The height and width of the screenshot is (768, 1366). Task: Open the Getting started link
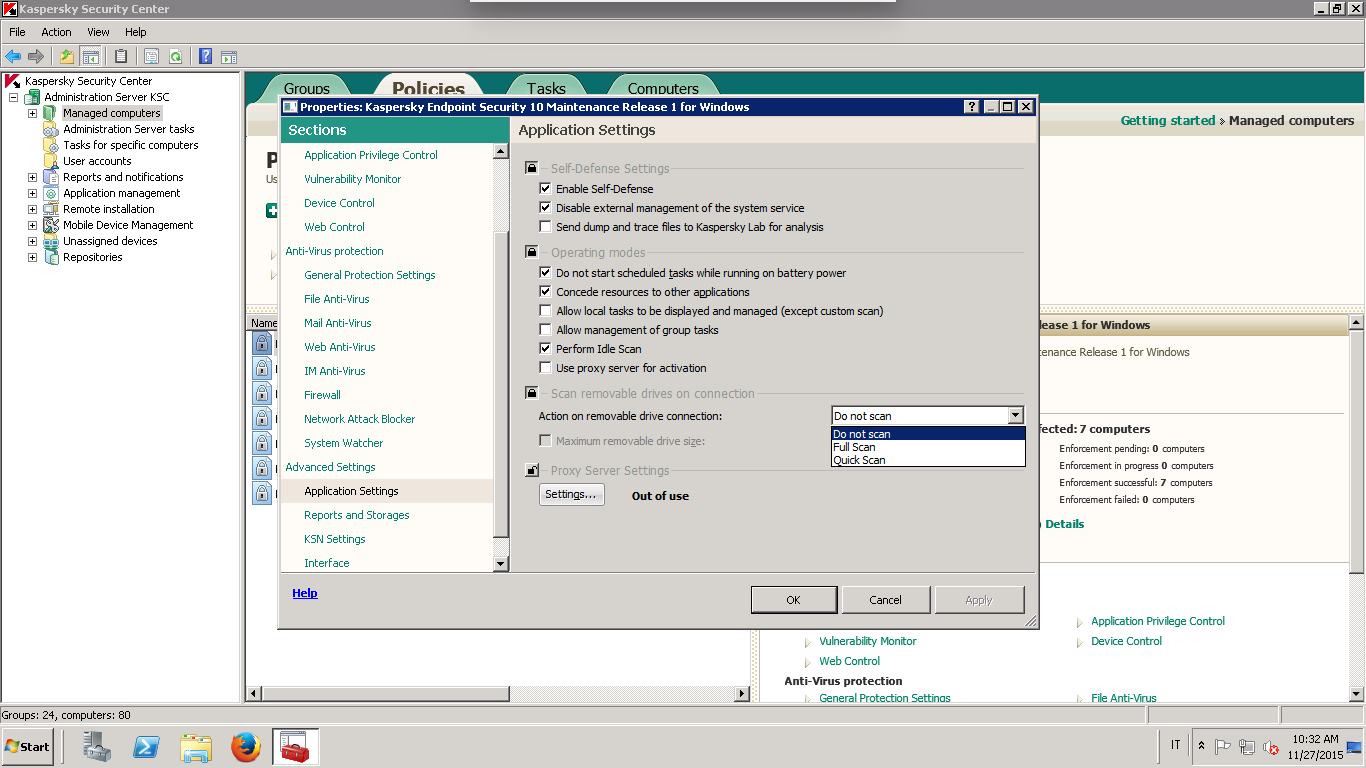click(1168, 120)
